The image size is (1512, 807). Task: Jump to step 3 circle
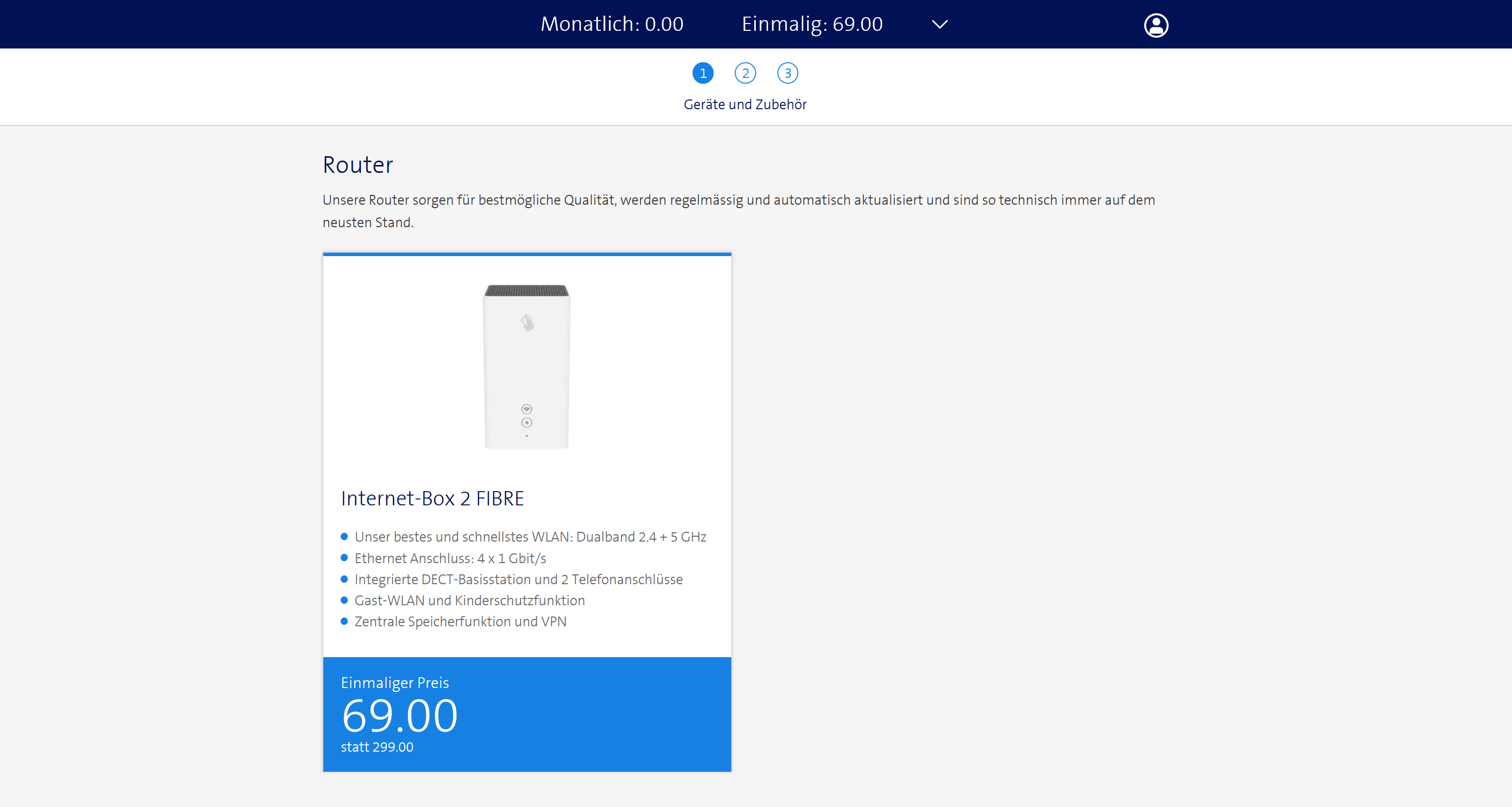(x=787, y=73)
